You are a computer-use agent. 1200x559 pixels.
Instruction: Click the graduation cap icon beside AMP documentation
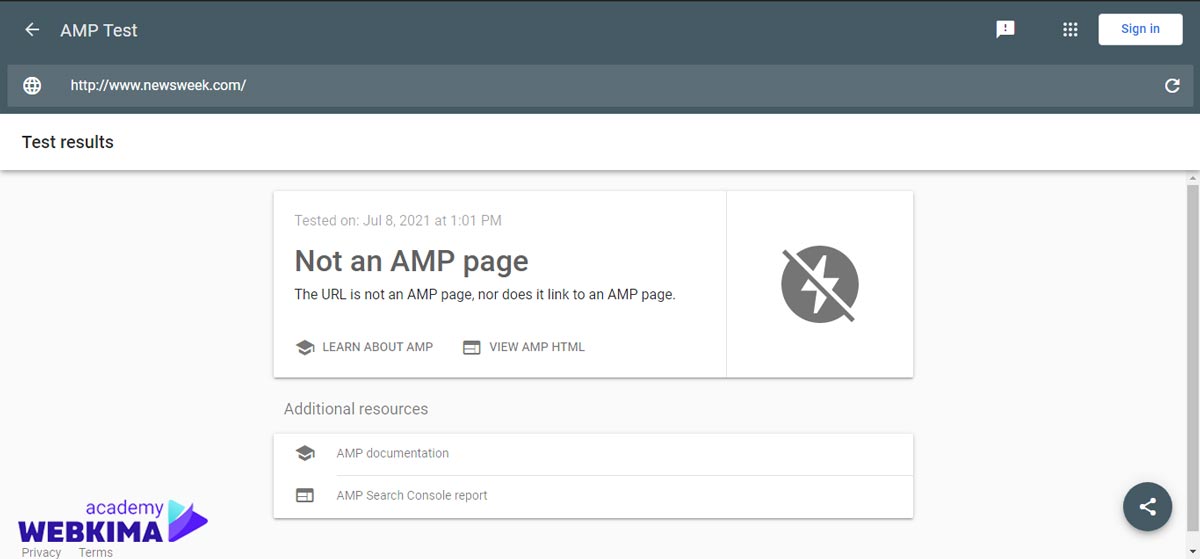click(305, 454)
